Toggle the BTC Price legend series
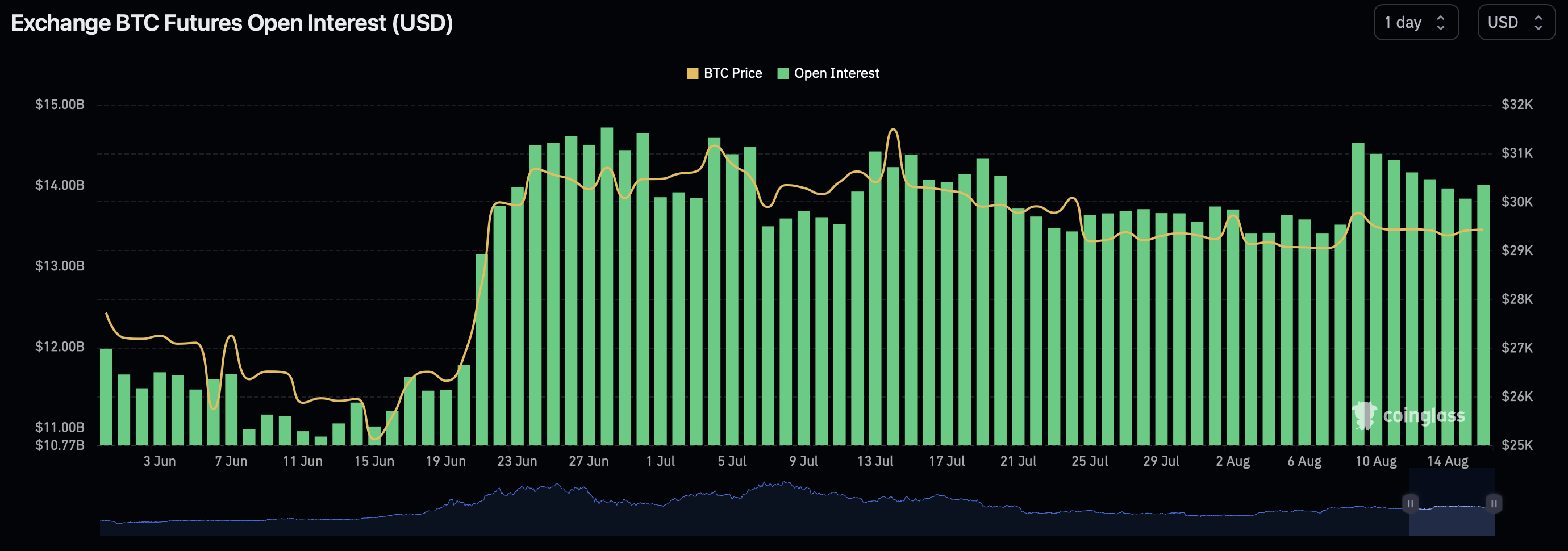Image resolution: width=1568 pixels, height=551 pixels. click(x=724, y=73)
